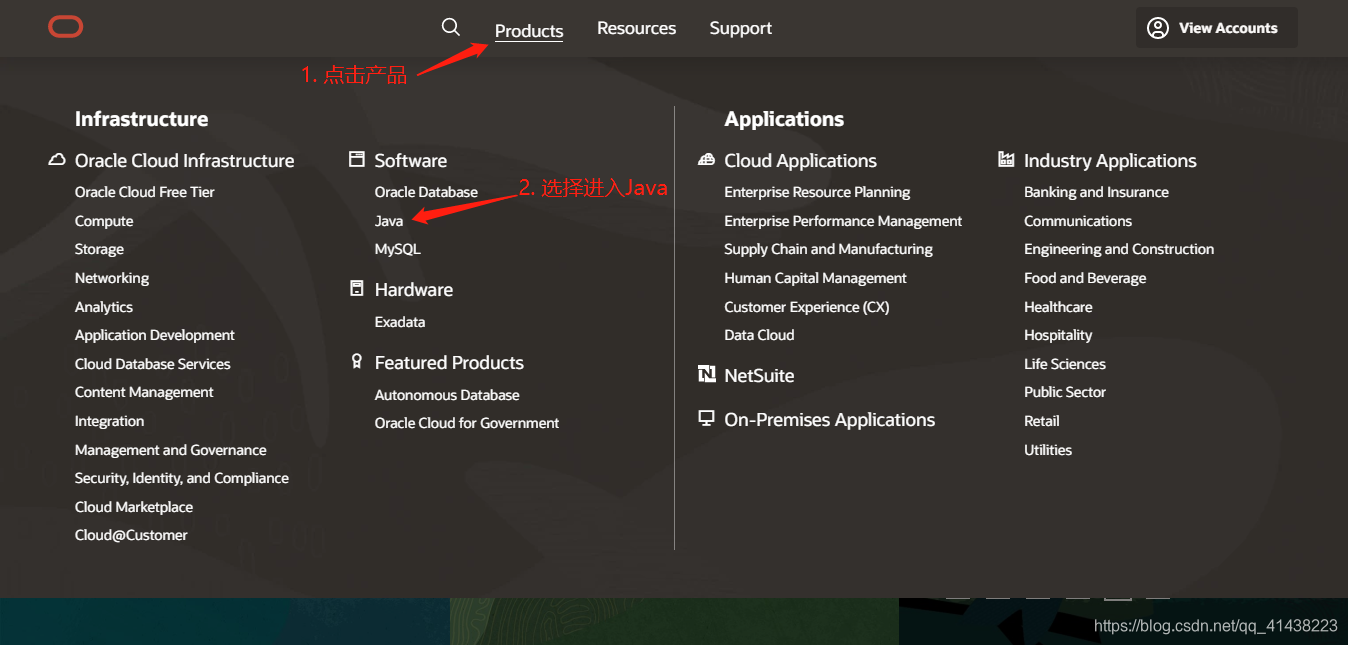Image resolution: width=1348 pixels, height=645 pixels.
Task: Choose Java under Software
Action: 389,221
